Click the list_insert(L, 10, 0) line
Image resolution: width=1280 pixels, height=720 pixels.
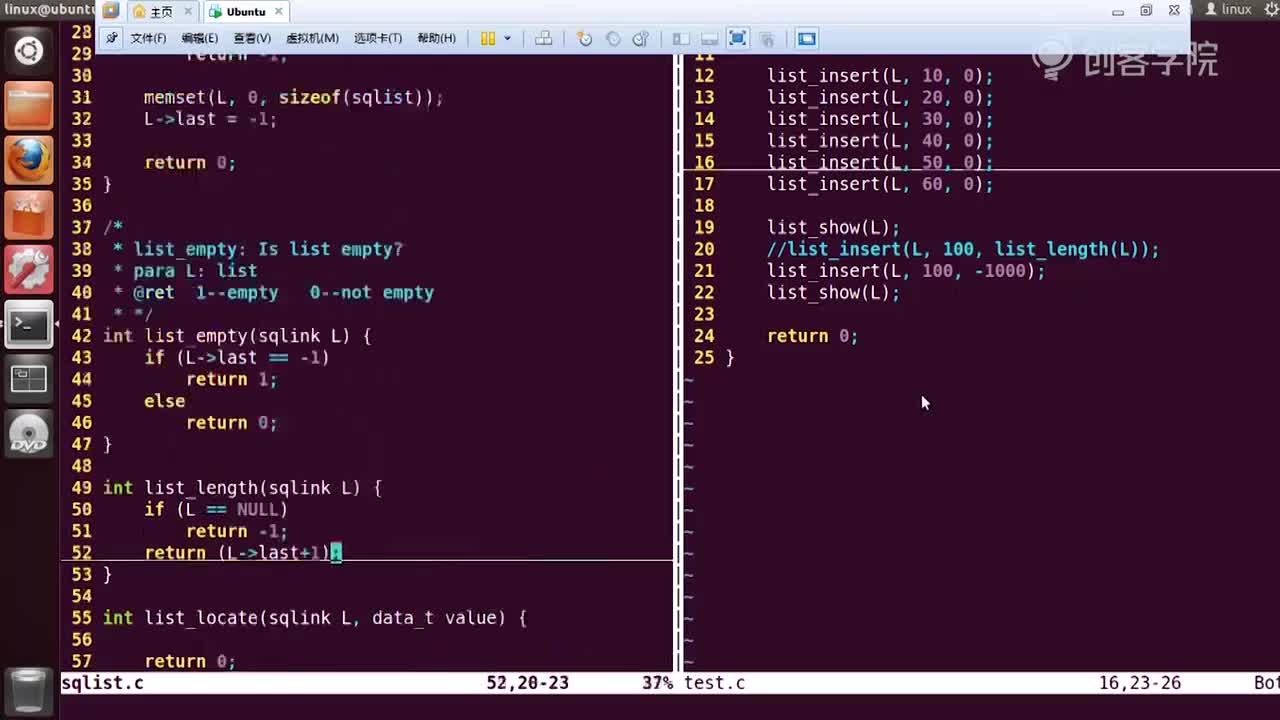[880, 76]
